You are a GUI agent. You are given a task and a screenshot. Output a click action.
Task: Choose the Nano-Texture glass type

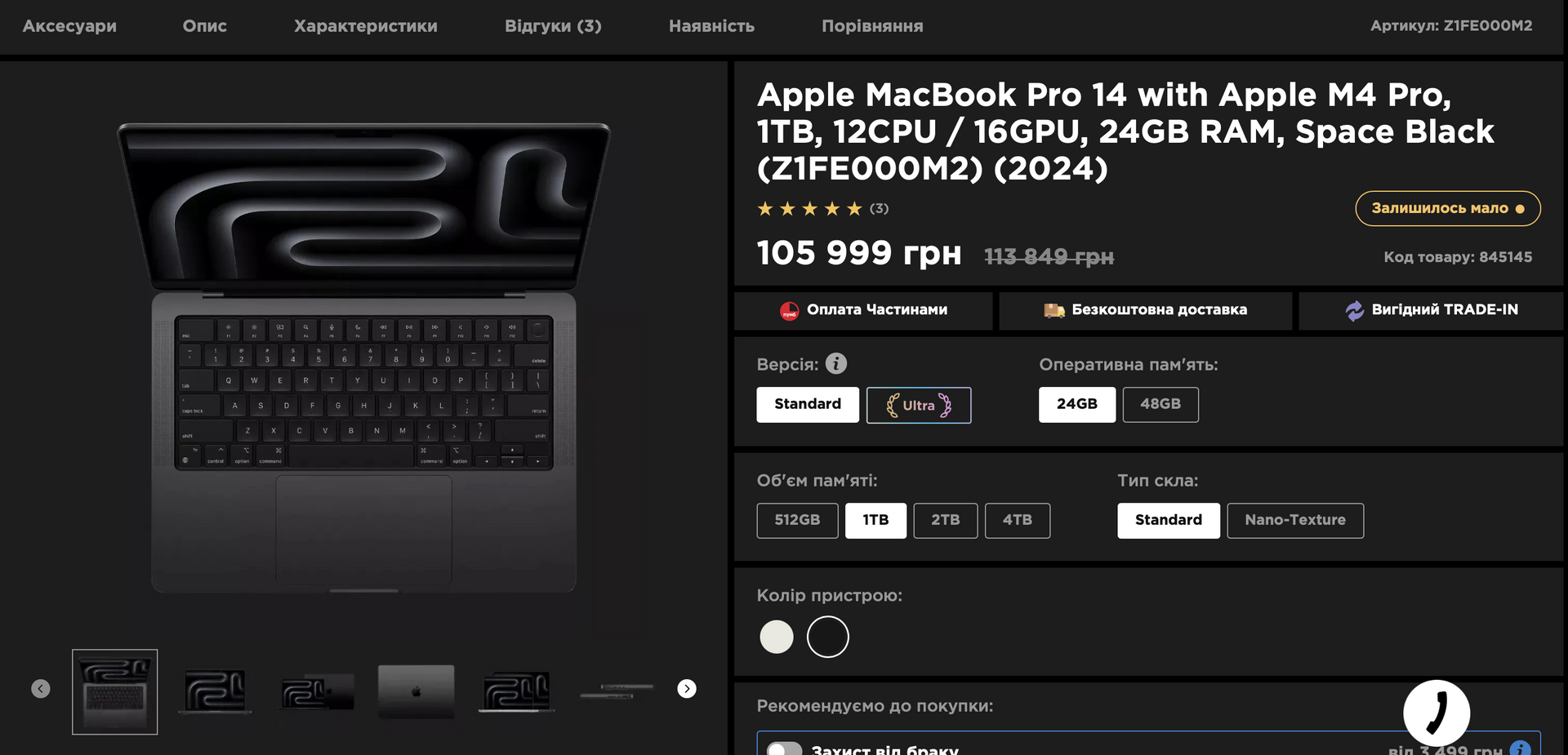coord(1295,520)
